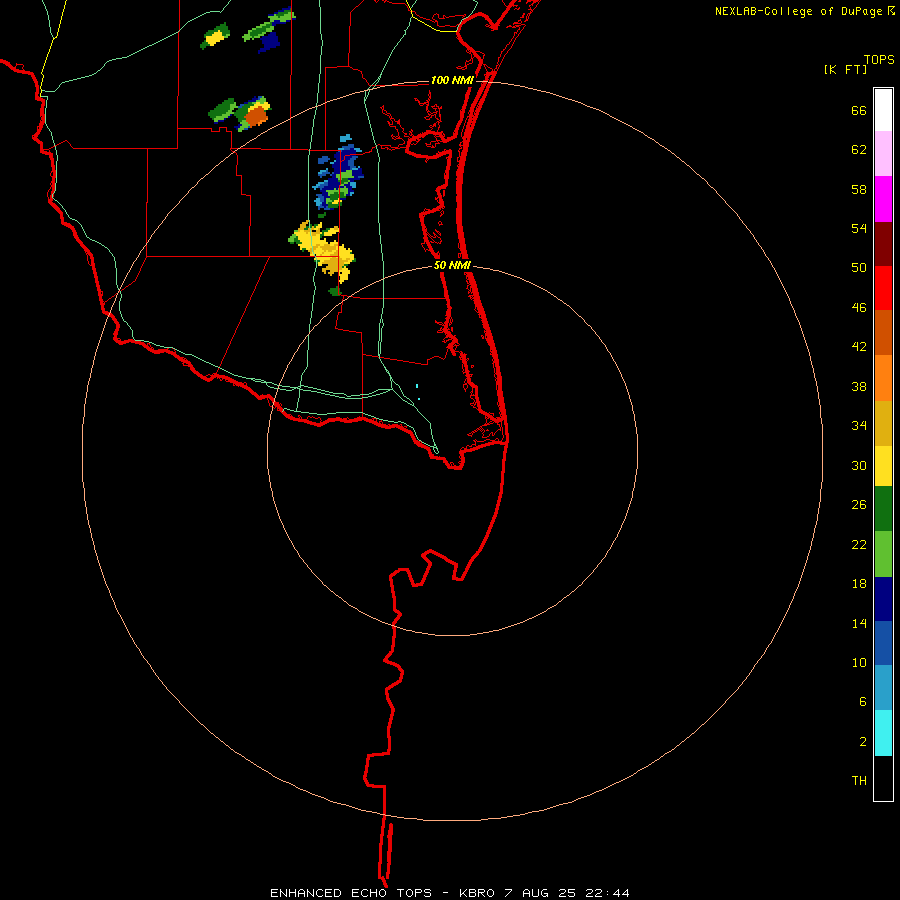Click the "TOPS" legend title
The height and width of the screenshot is (900, 900).
click(879, 59)
